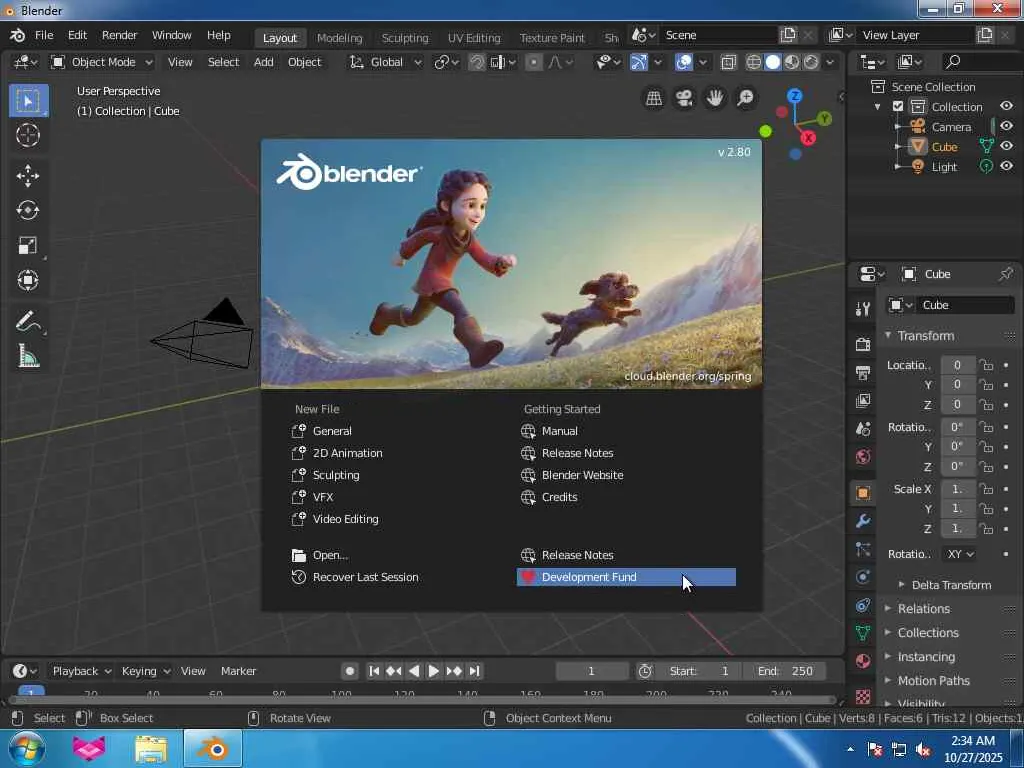Click the pan view hand icon
This screenshot has width=1024, height=768.
click(x=715, y=98)
